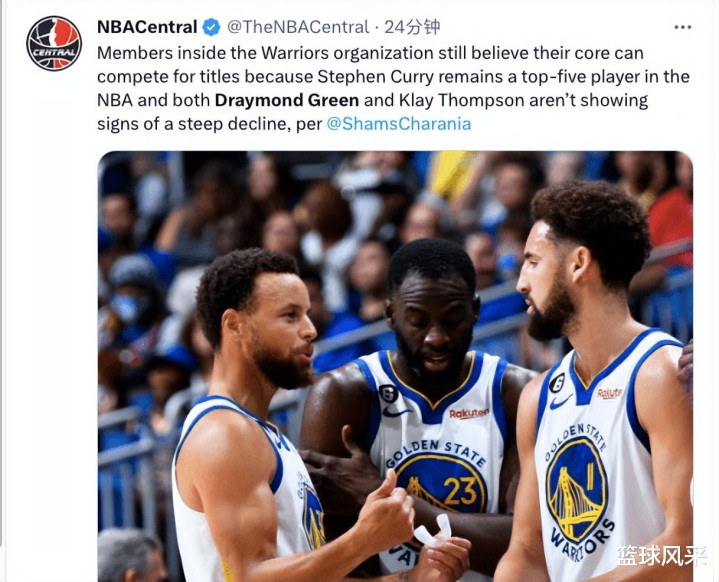This screenshot has height=582, width=719.
Task: Open the @TheNBACentral handle link
Action: pos(298,27)
